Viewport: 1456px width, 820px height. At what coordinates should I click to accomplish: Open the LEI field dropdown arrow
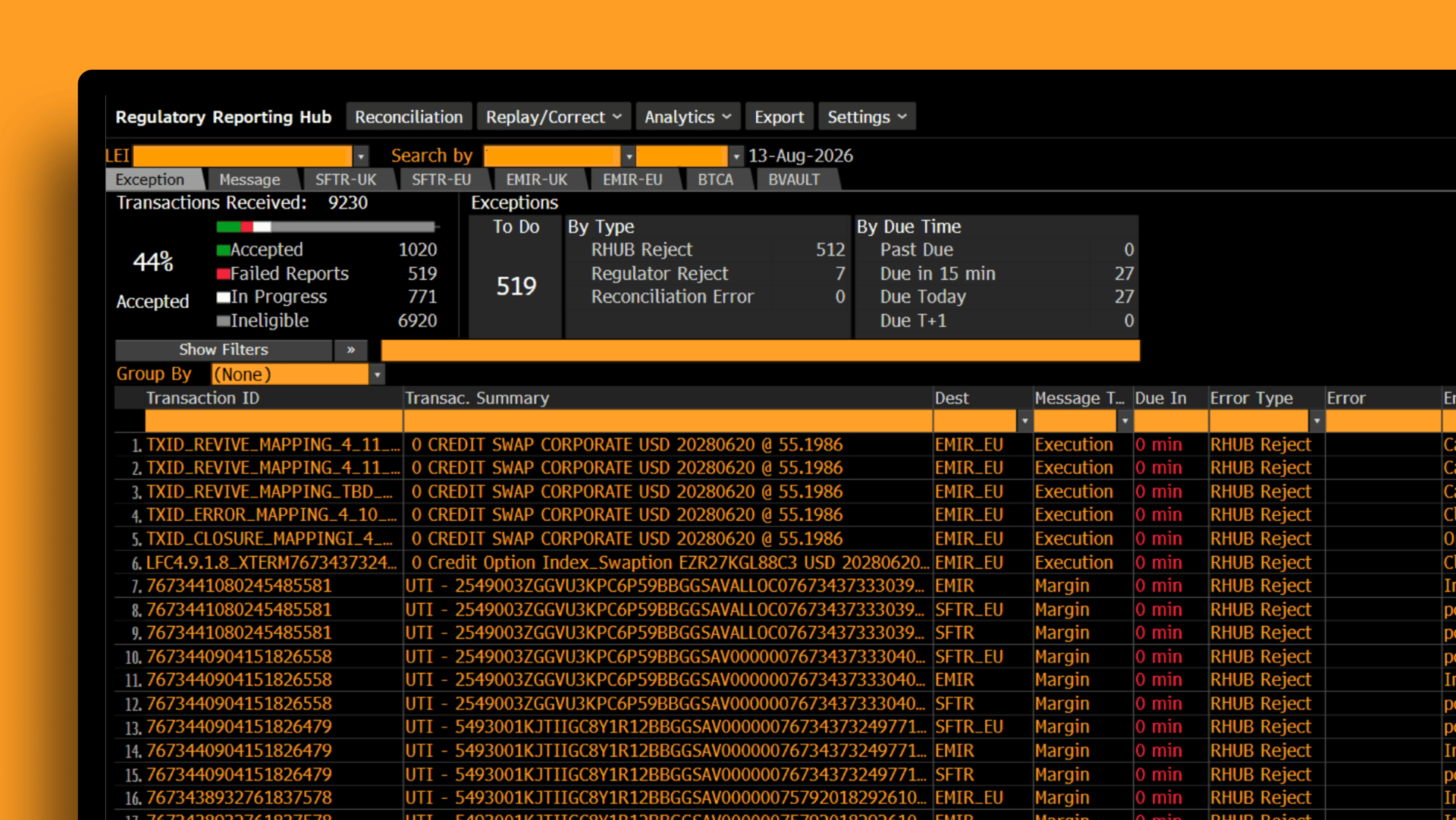[x=361, y=156]
